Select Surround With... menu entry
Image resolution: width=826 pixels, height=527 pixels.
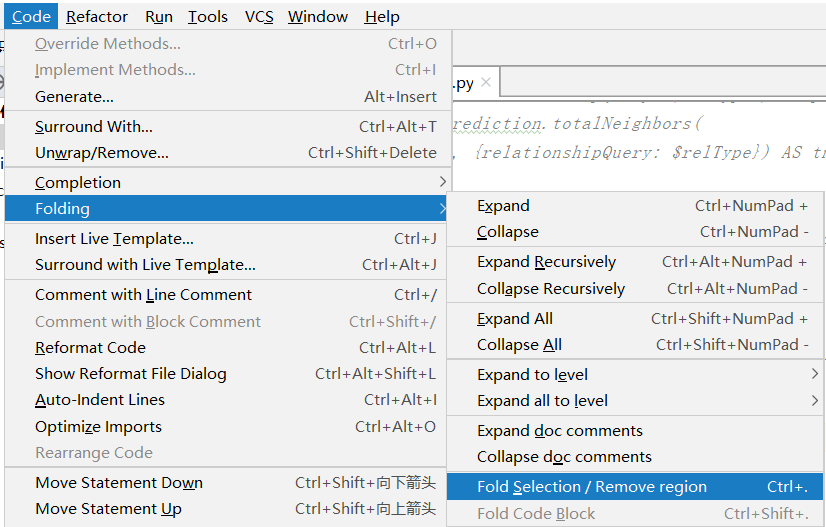(x=228, y=126)
